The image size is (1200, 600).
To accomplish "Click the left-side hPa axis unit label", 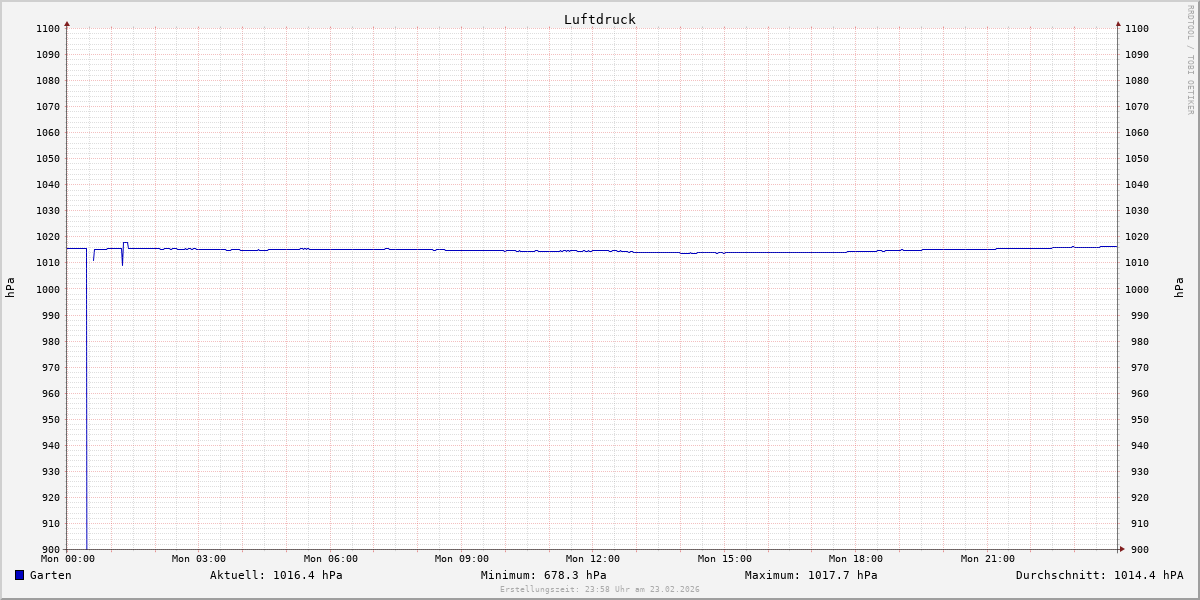I will tap(10, 288).
